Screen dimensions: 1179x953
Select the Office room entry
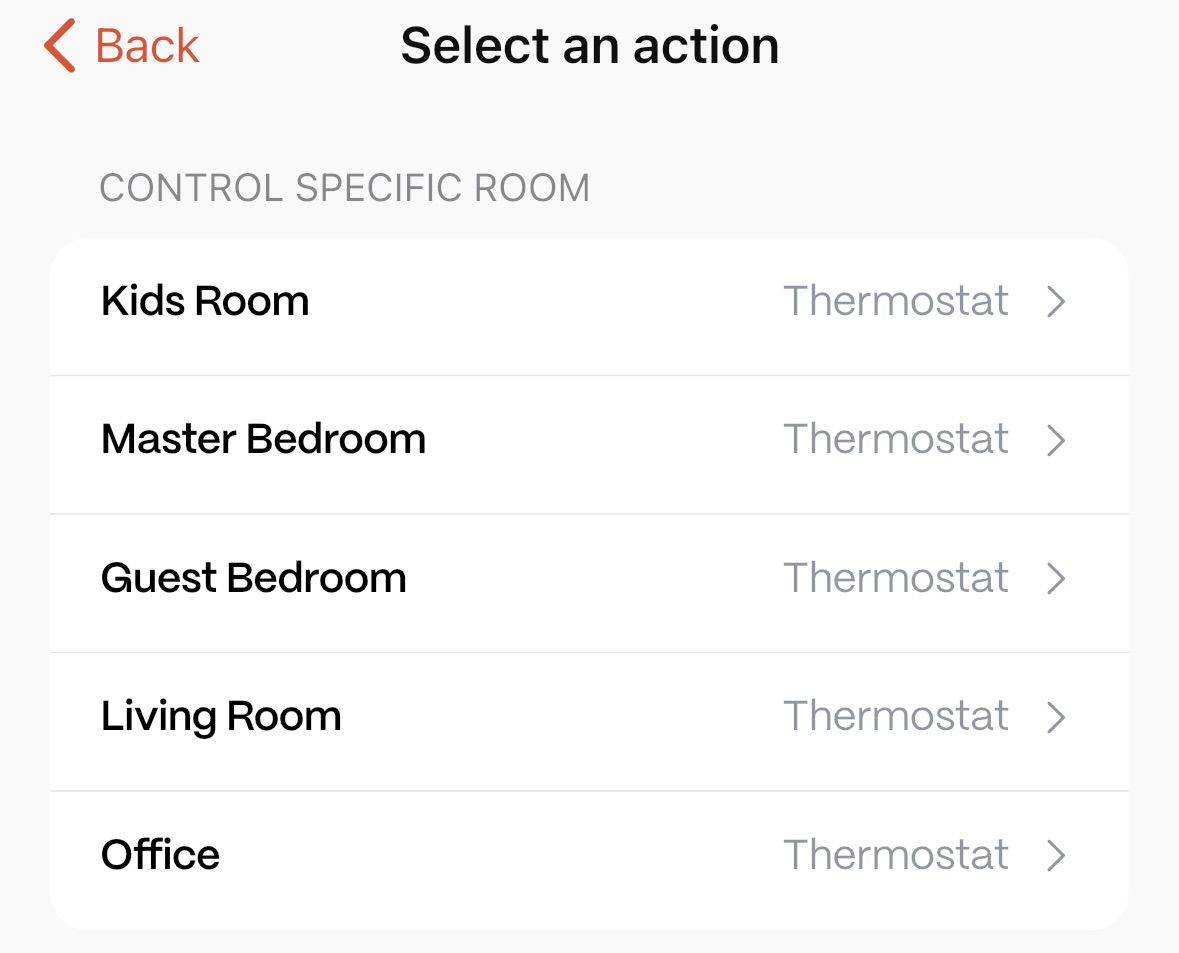tap(160, 855)
